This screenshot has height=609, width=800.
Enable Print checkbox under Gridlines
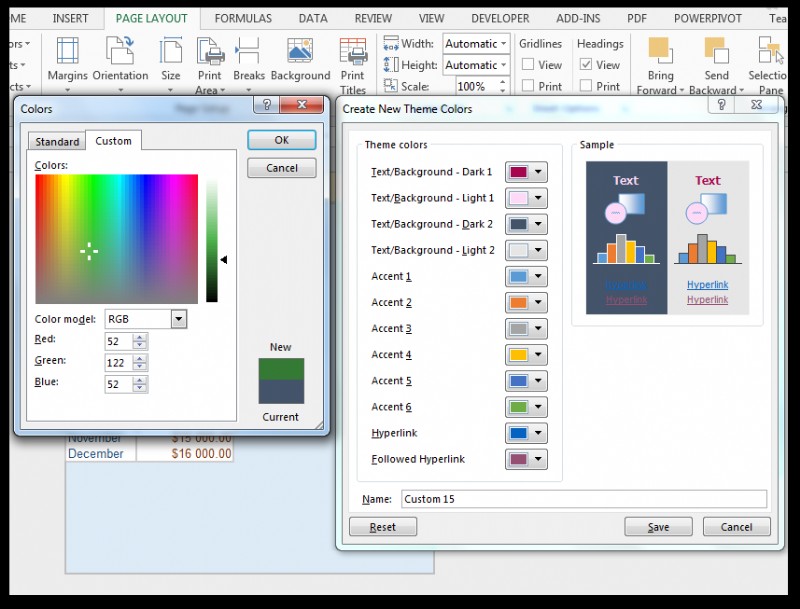click(527, 86)
